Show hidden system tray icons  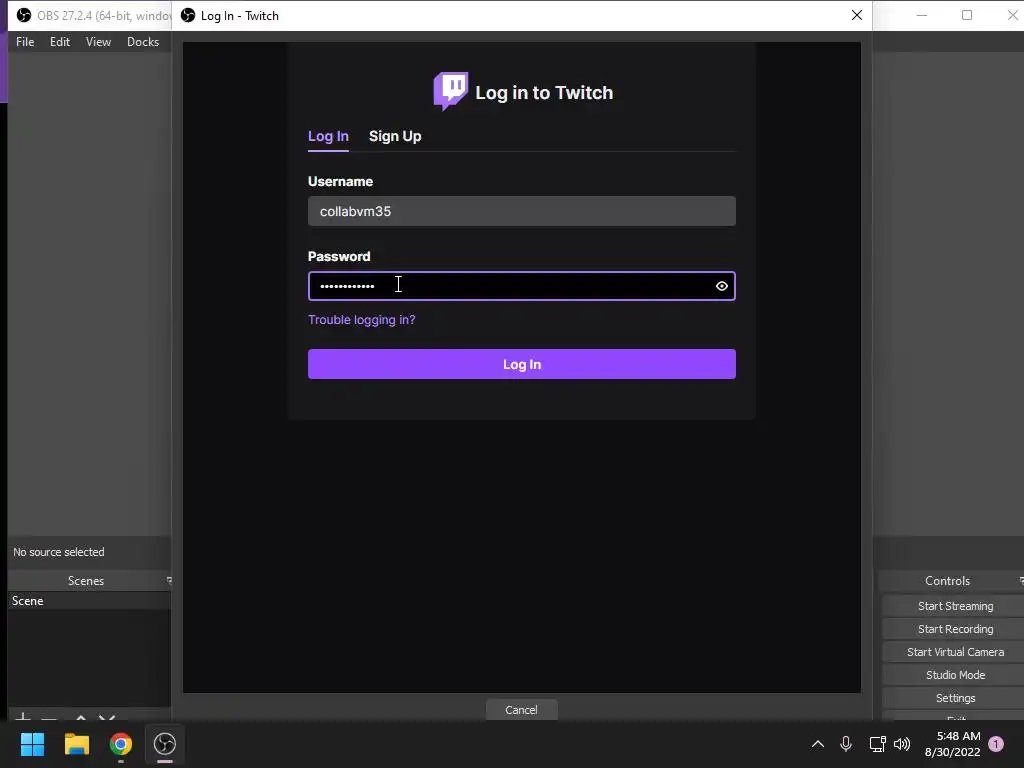817,744
